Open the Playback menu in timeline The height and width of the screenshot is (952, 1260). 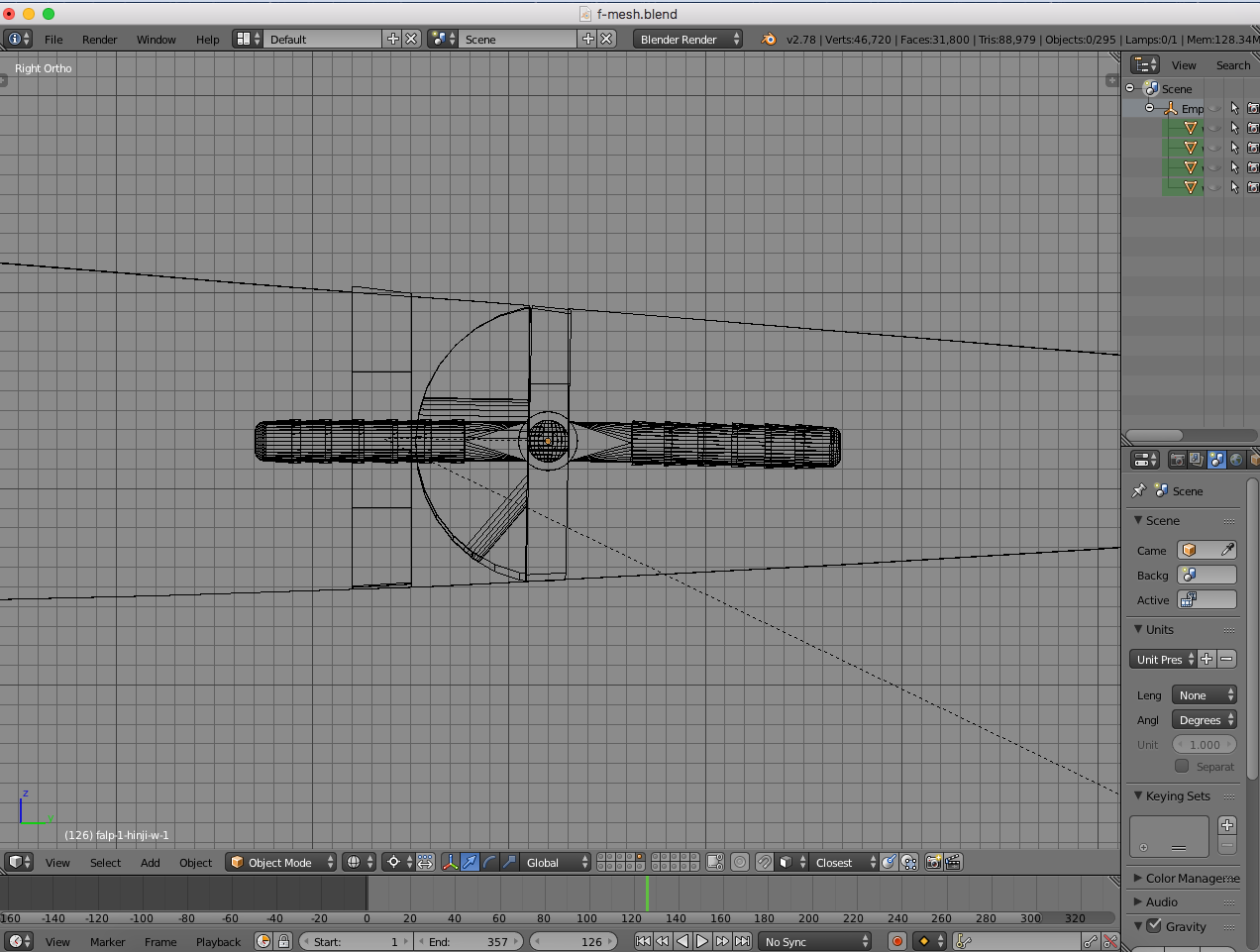click(218, 941)
